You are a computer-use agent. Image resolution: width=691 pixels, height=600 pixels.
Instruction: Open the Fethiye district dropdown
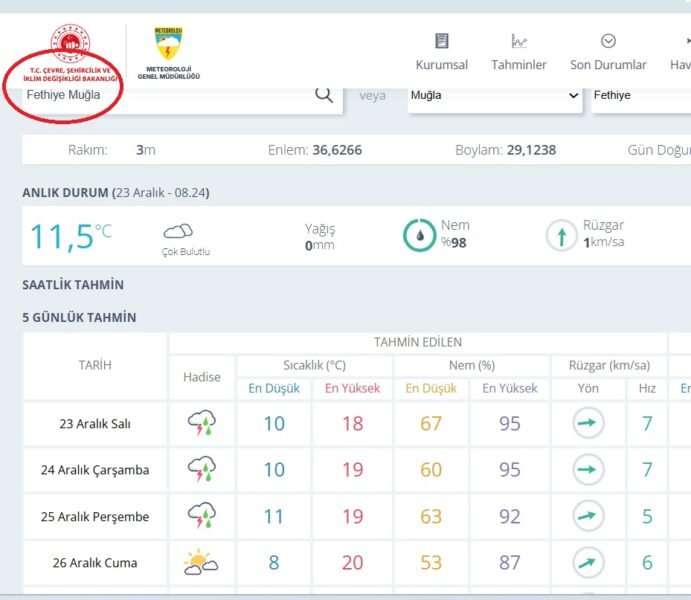[x=640, y=96]
